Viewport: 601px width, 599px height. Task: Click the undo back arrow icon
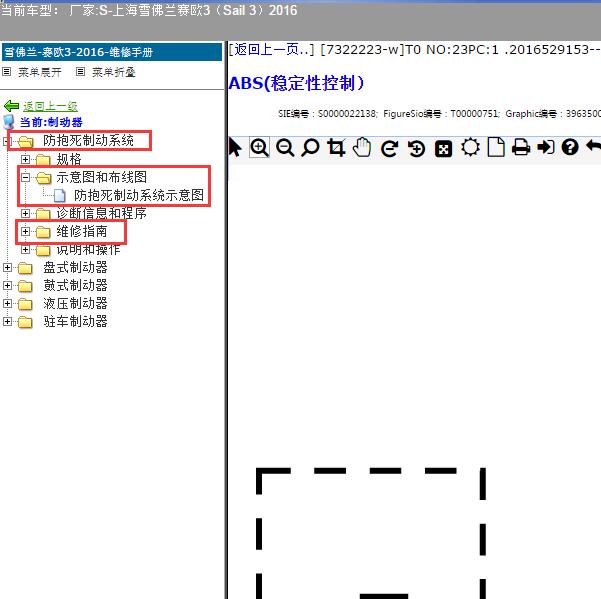pyautogui.click(x=594, y=147)
